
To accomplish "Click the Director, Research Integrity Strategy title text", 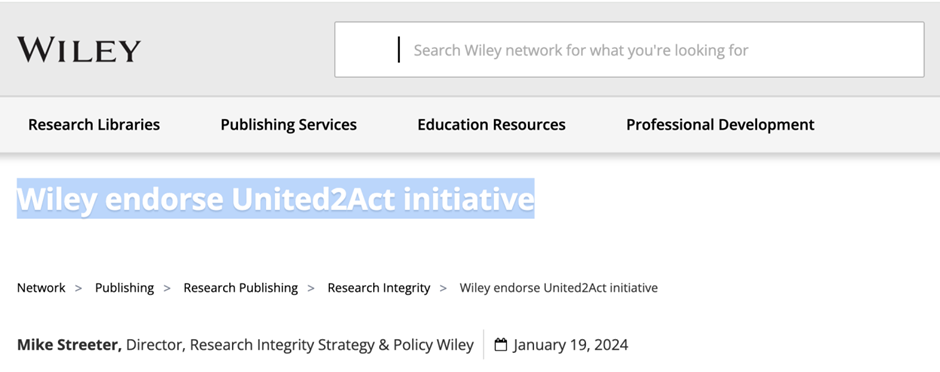I will tap(300, 345).
